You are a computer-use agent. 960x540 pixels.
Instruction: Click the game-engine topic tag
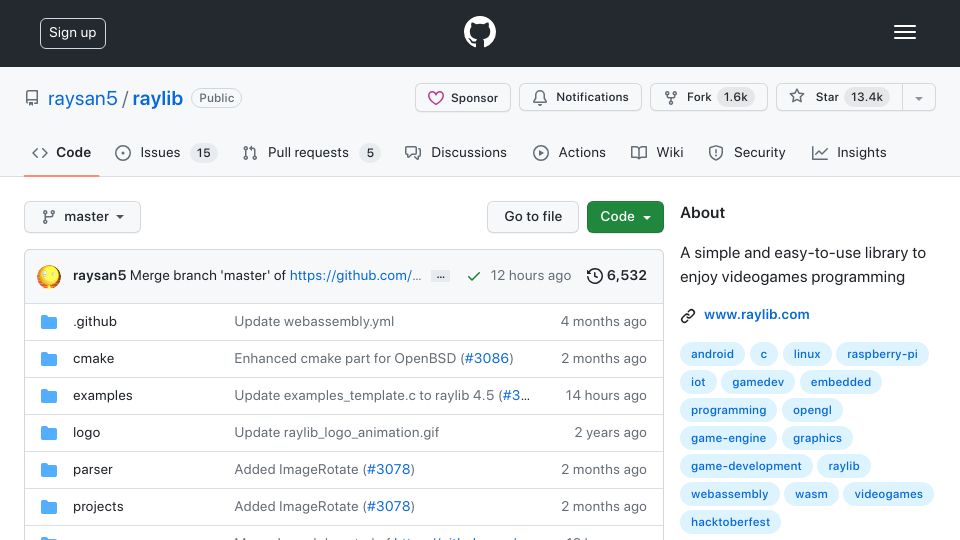click(x=729, y=438)
